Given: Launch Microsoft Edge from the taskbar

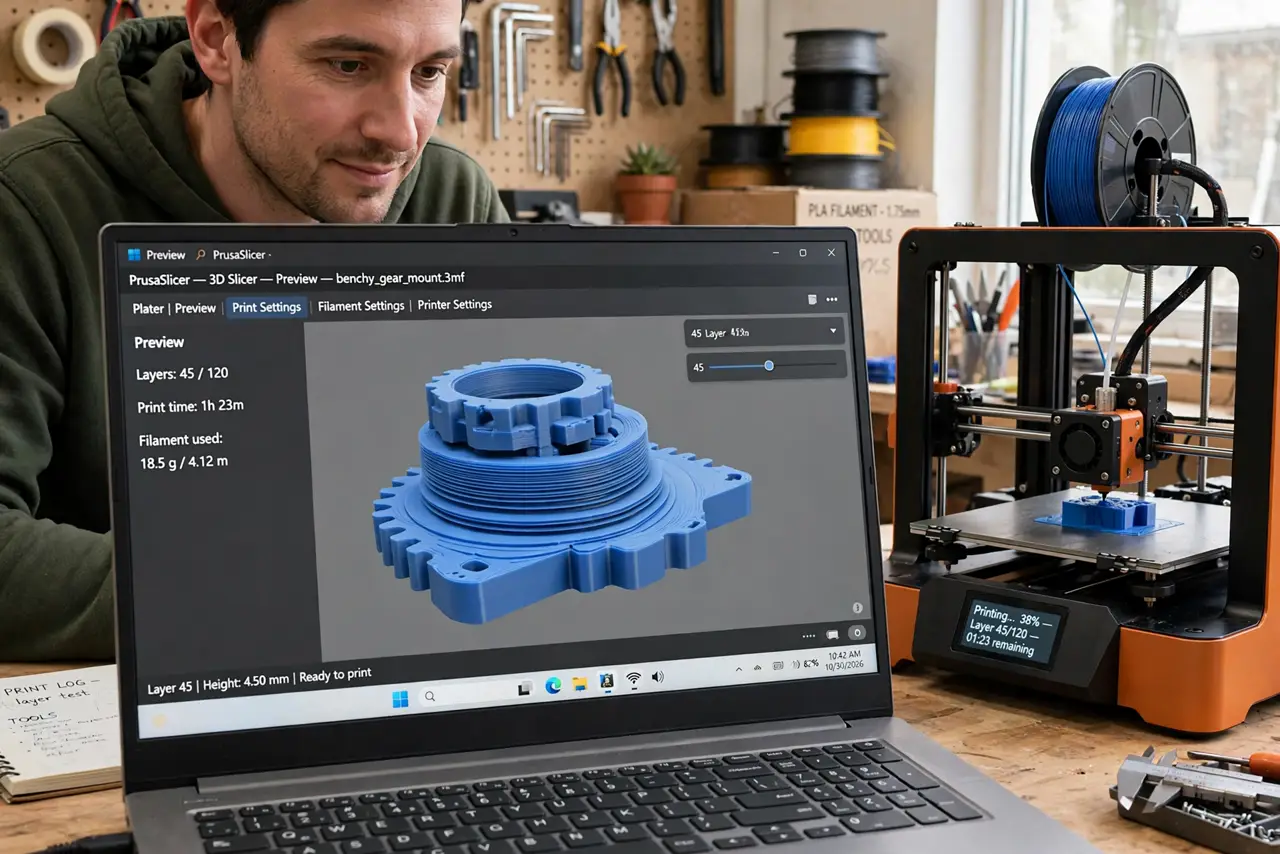Looking at the screenshot, I should pyautogui.click(x=553, y=686).
